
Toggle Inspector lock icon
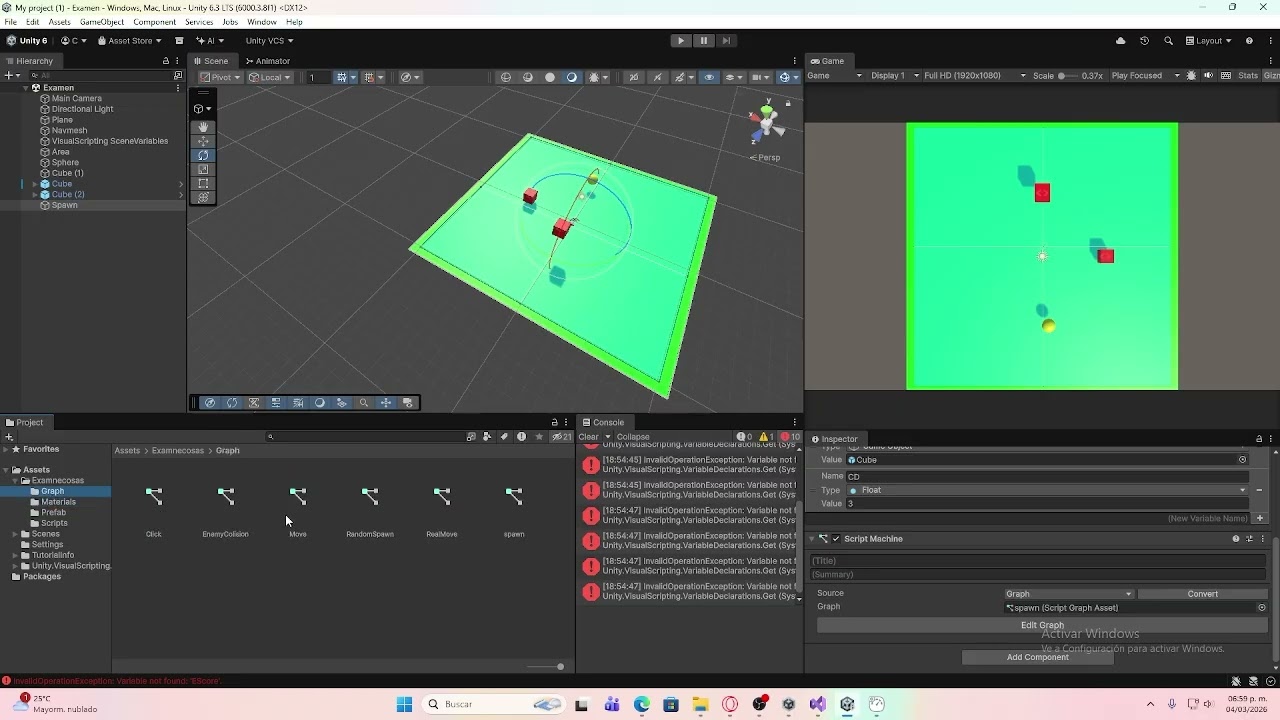tap(1259, 439)
